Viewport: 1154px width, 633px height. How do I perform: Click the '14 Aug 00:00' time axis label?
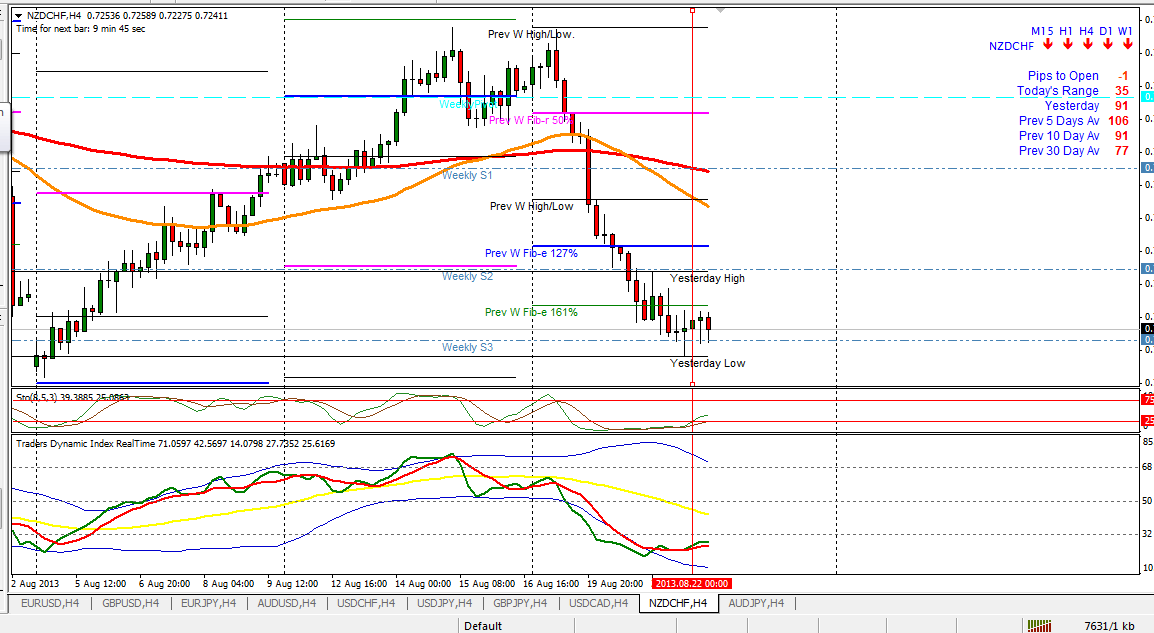(x=422, y=584)
